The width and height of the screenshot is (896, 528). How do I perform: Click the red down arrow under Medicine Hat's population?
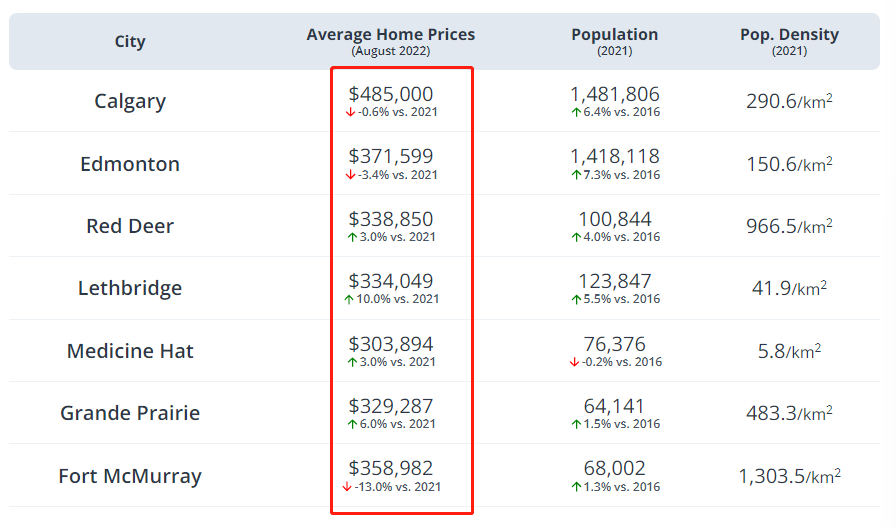tap(575, 362)
